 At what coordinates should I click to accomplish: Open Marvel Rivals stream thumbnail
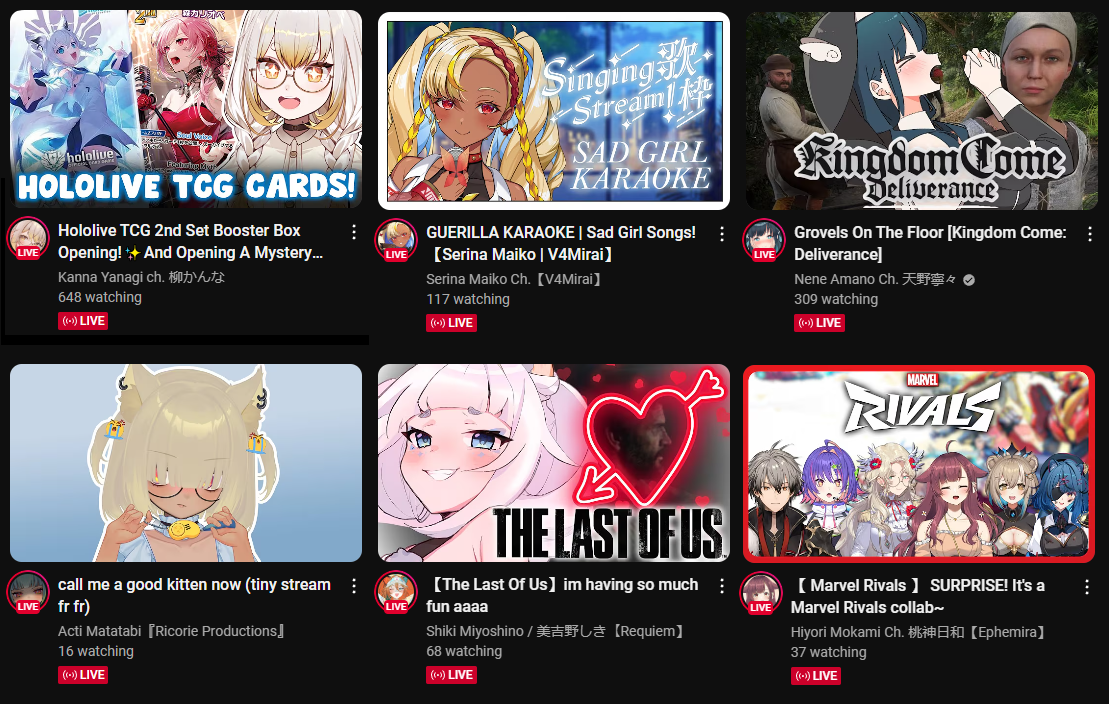[x=919, y=464]
